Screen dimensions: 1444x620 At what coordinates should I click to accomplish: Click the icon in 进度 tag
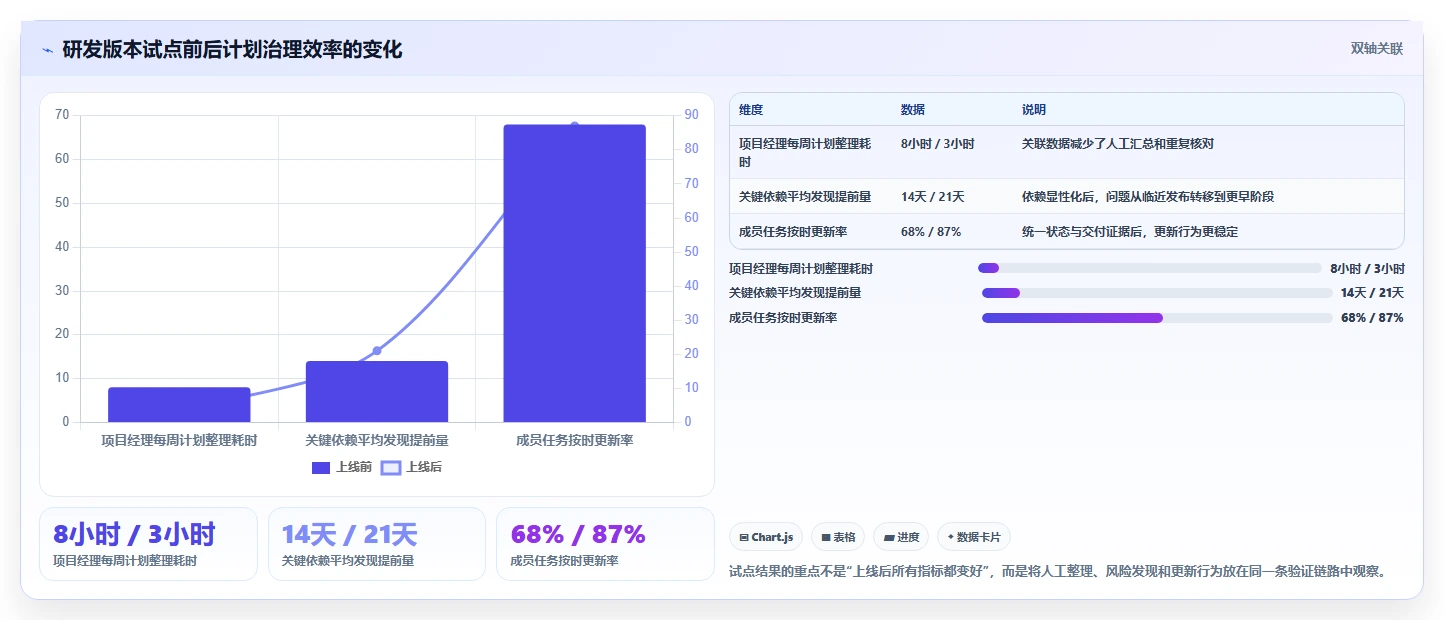tap(889, 537)
